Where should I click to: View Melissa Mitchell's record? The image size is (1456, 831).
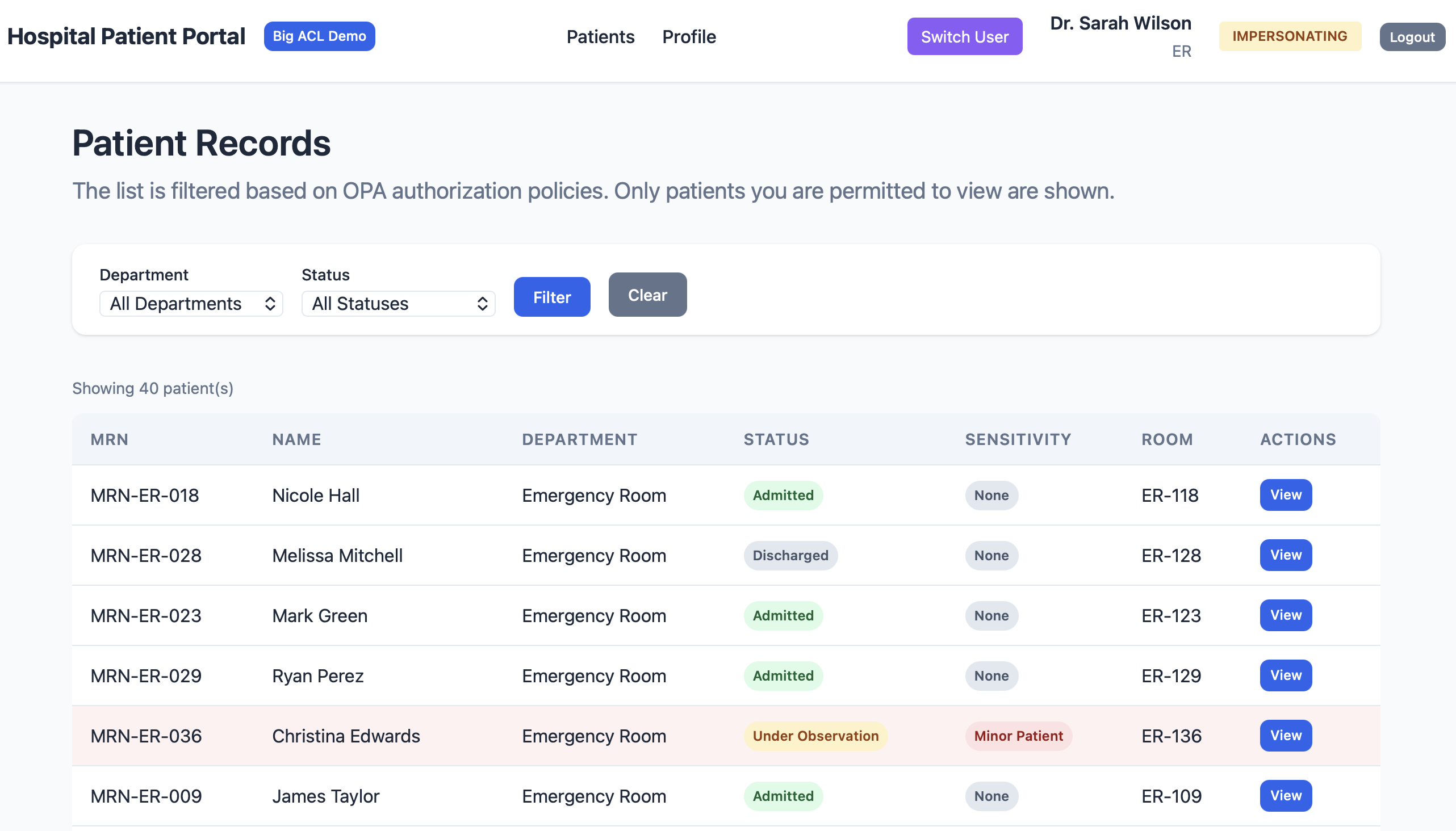(x=1285, y=555)
